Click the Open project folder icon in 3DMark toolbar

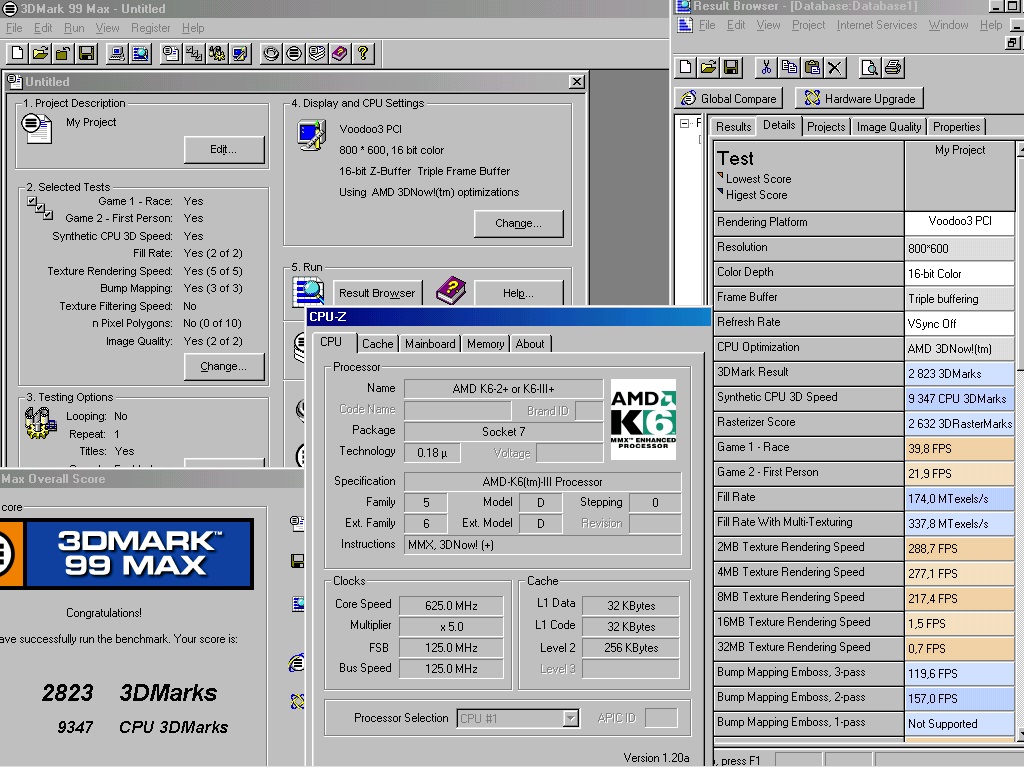pos(40,54)
